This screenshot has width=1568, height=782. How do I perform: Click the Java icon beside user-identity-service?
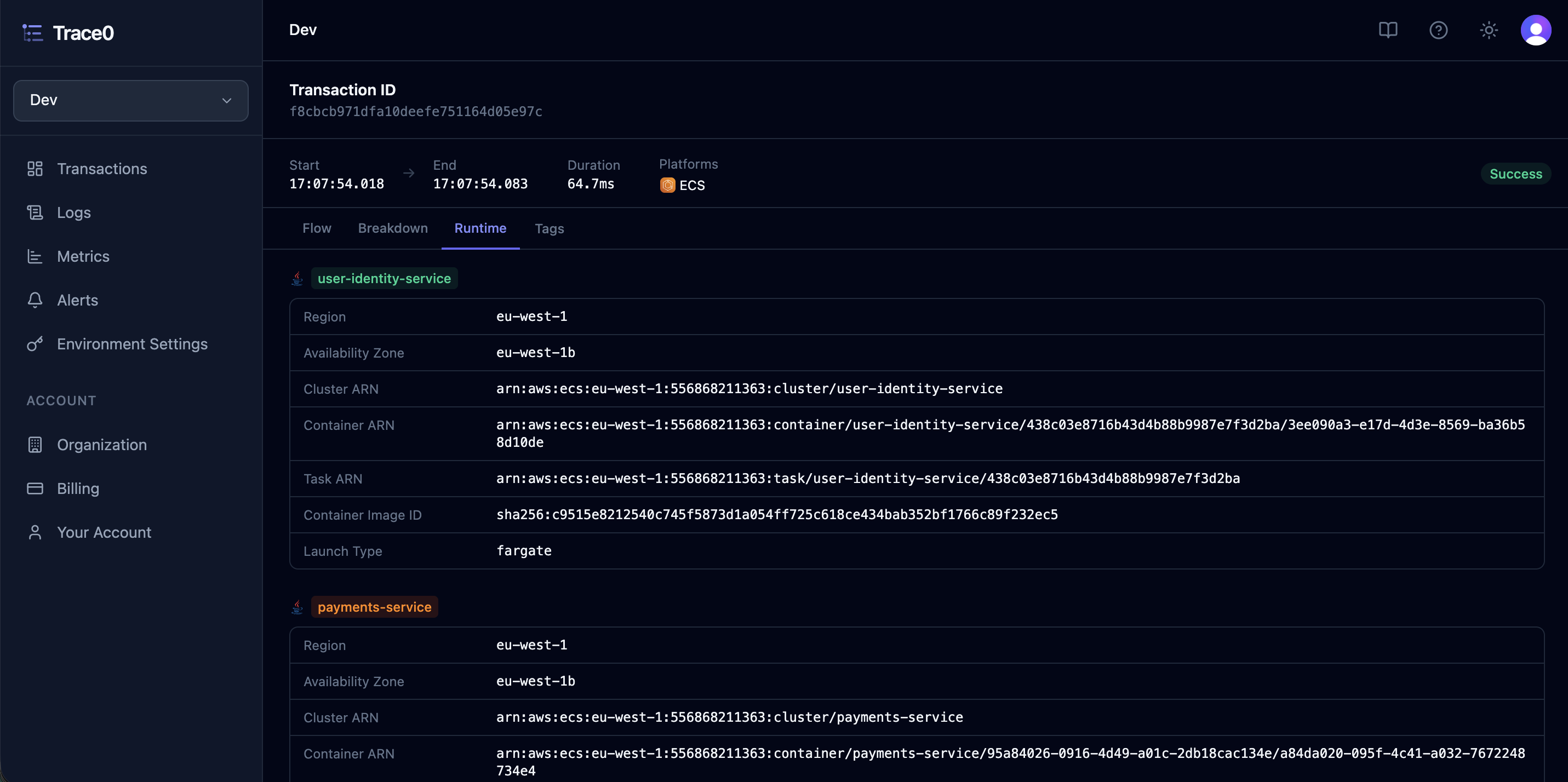(x=297, y=278)
